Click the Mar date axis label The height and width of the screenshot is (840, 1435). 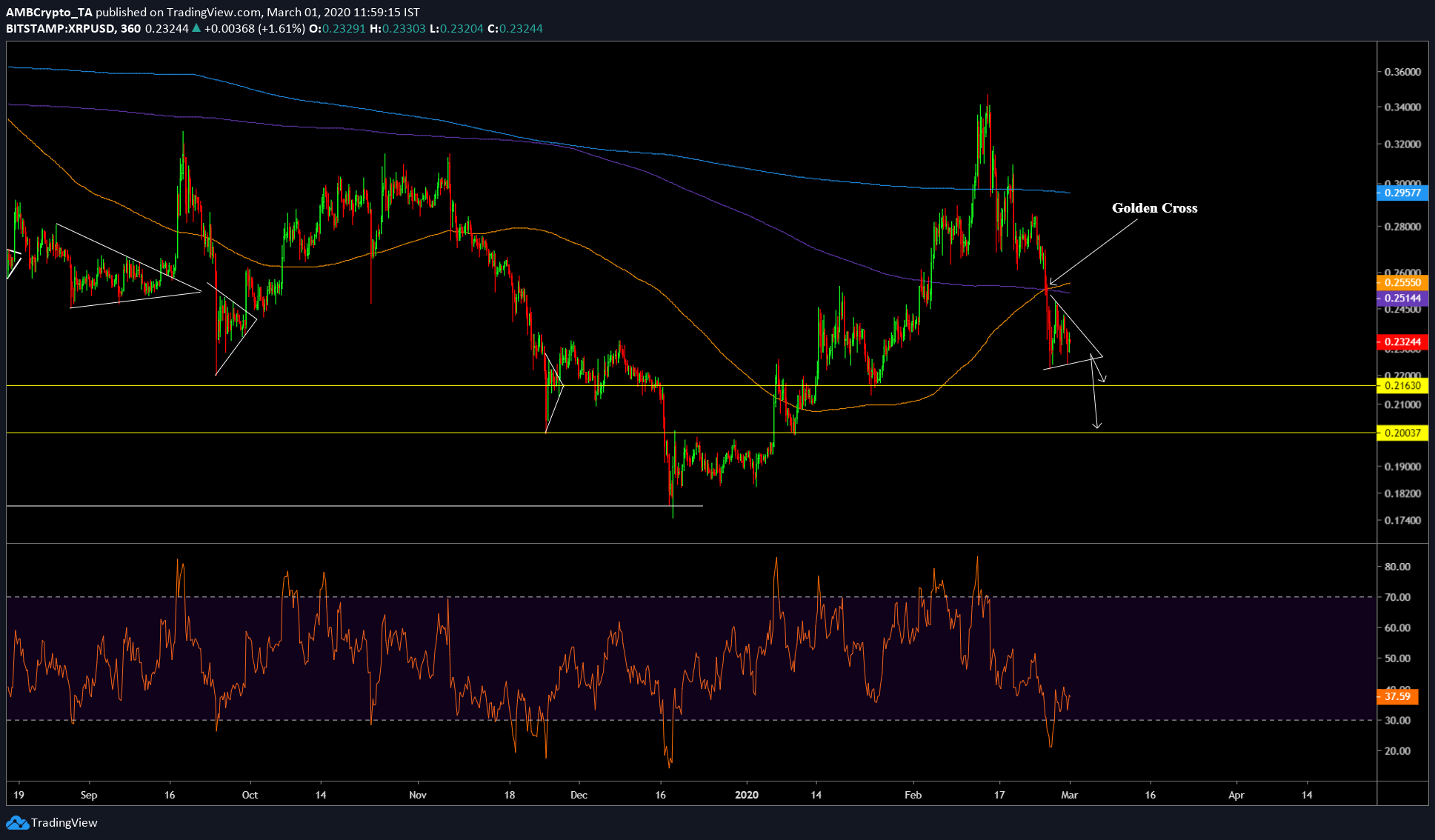1069,795
